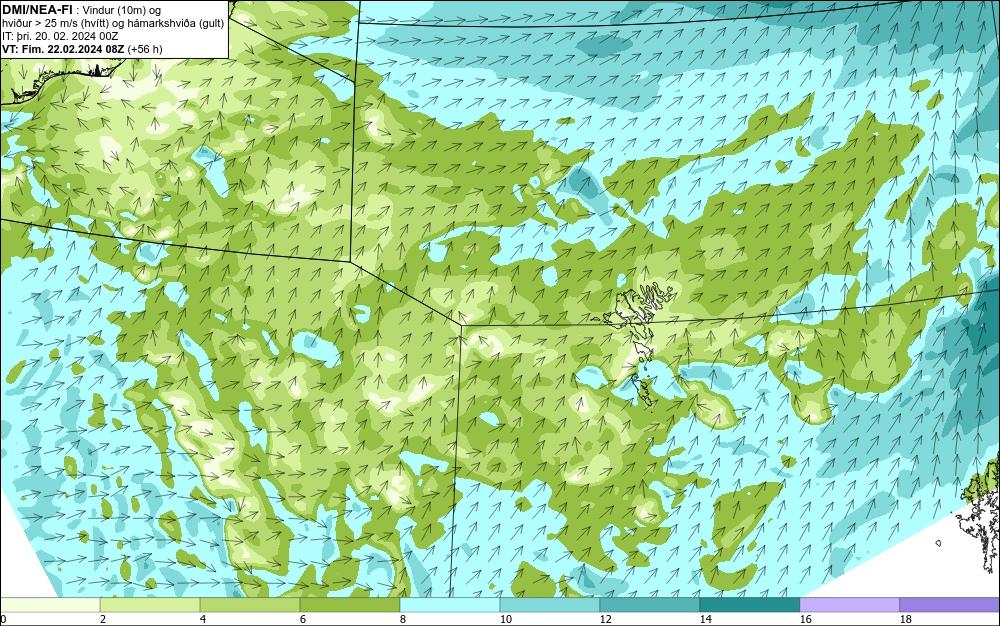The image size is (1000, 626).
Task: Click the "VT: Fim. 22.02.2024 08Z" valid time
Action: click(64, 49)
